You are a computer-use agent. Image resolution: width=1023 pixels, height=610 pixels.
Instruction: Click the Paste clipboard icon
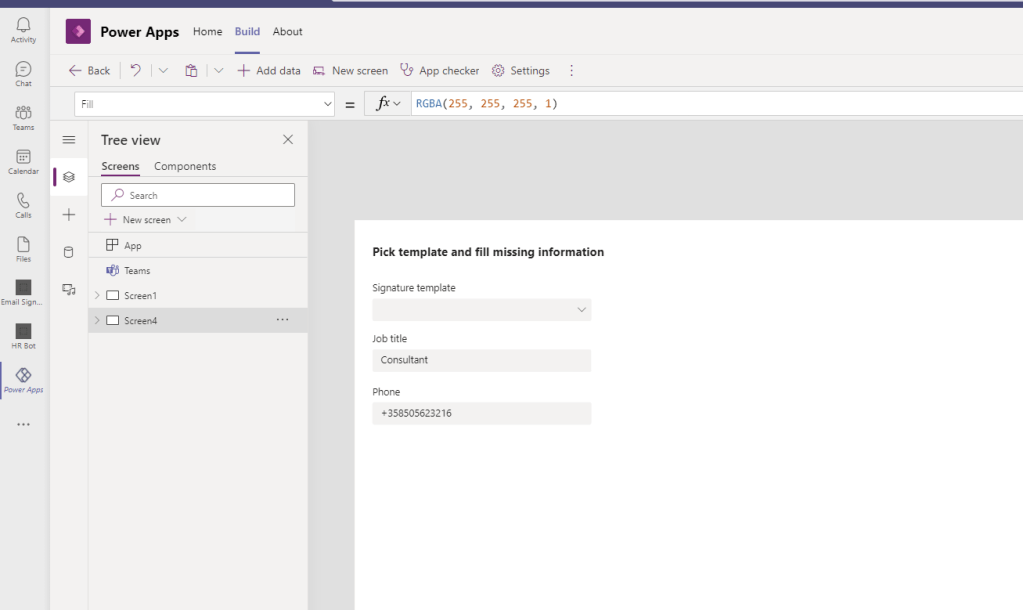pyautogui.click(x=191, y=70)
